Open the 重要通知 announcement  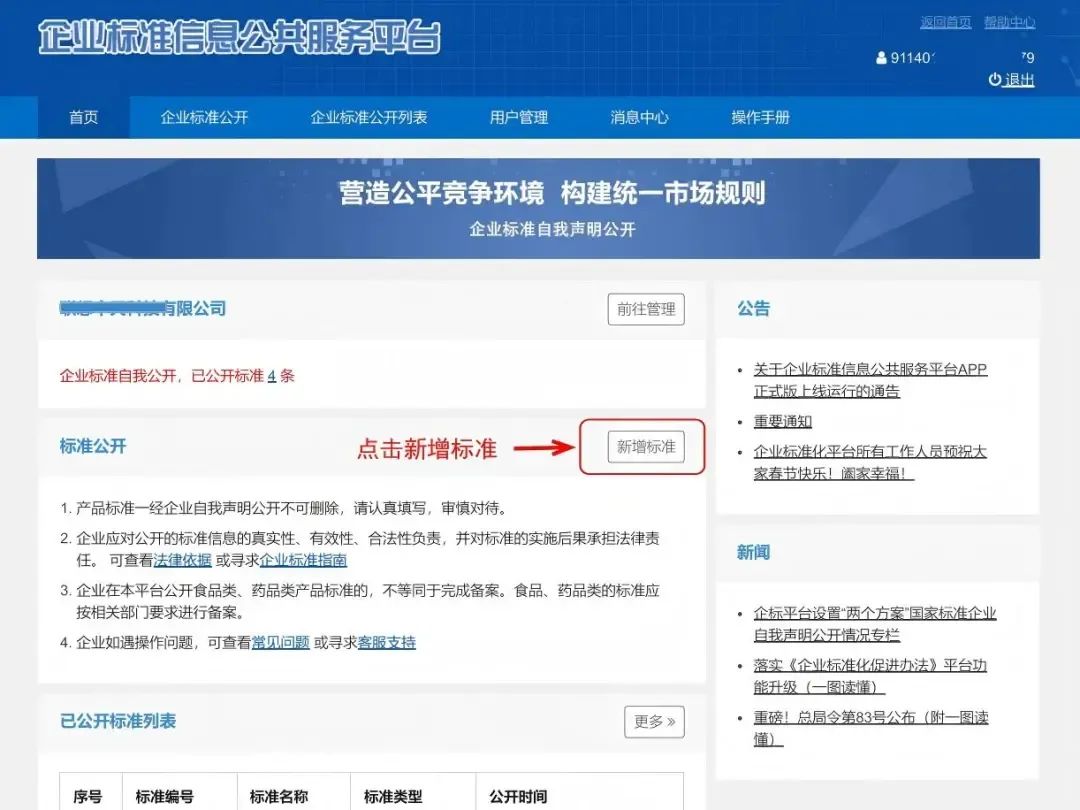[783, 421]
